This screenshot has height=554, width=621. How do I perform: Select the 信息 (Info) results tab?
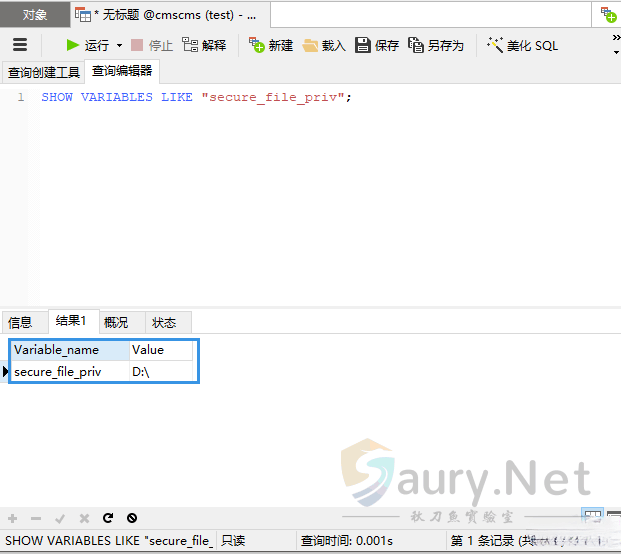[x=20, y=322]
